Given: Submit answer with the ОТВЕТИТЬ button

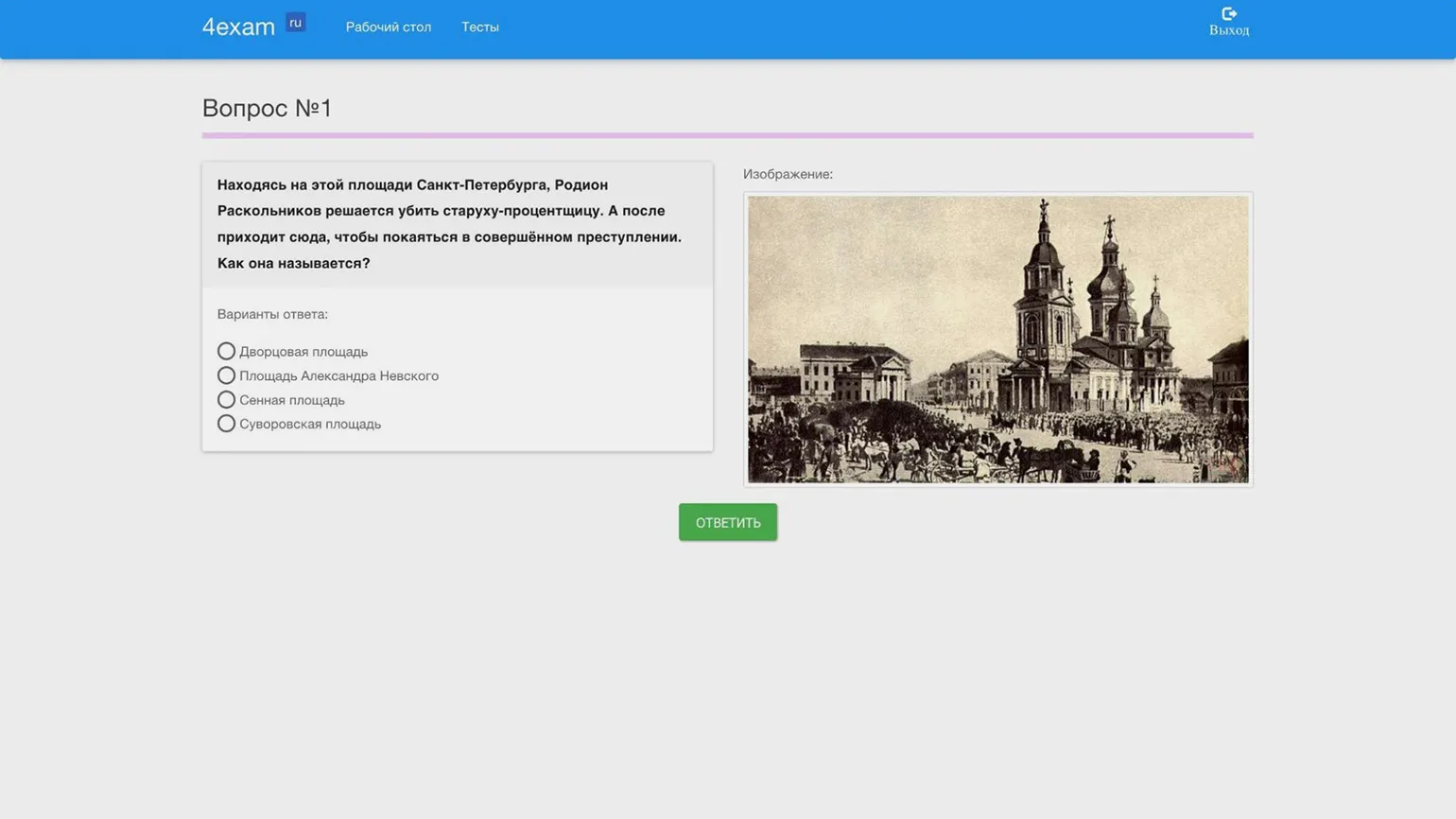Looking at the screenshot, I should (727, 522).
